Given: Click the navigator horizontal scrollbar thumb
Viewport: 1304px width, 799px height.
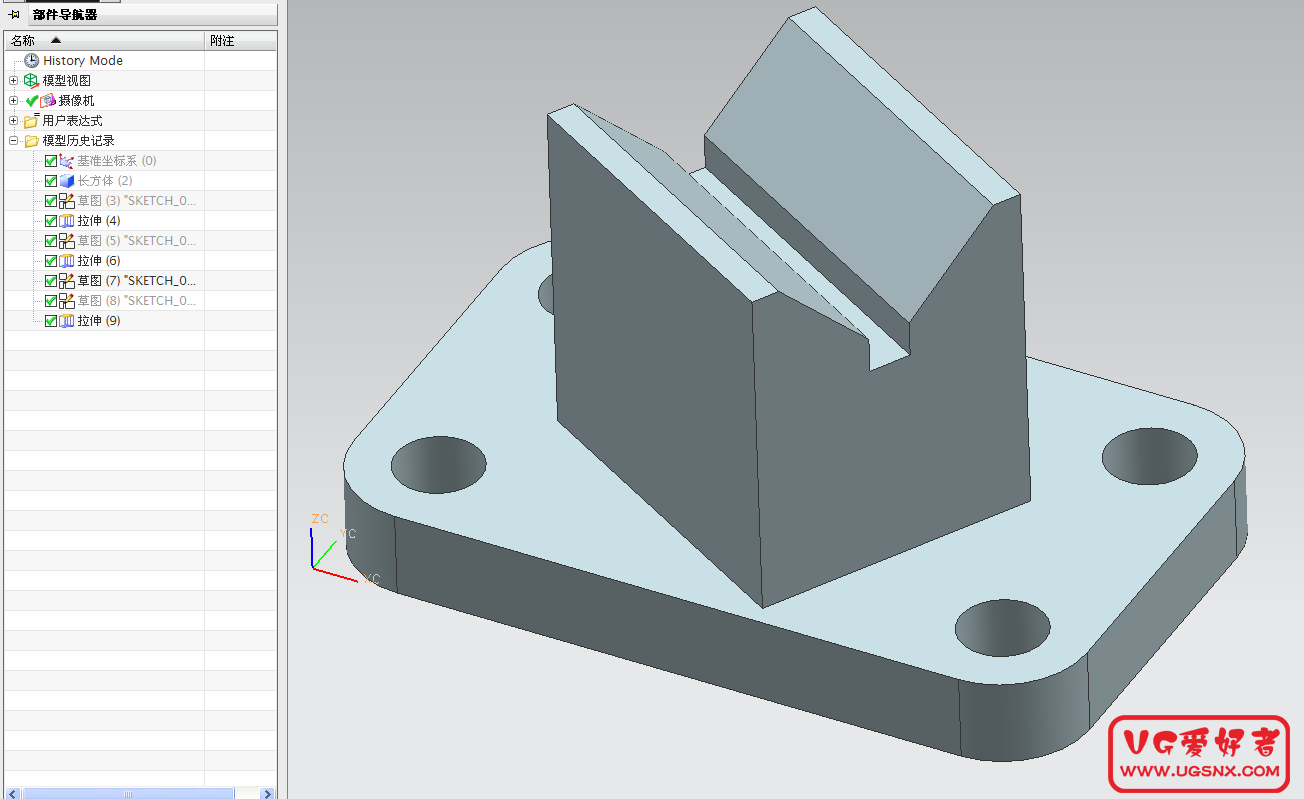Looking at the screenshot, I should click(x=127, y=793).
